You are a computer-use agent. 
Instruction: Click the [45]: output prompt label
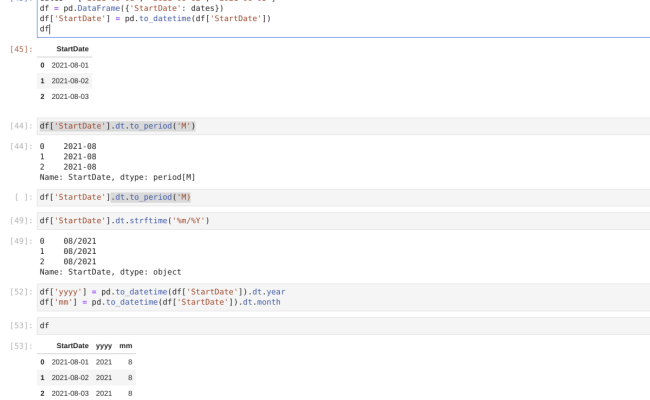pyautogui.click(x=21, y=49)
